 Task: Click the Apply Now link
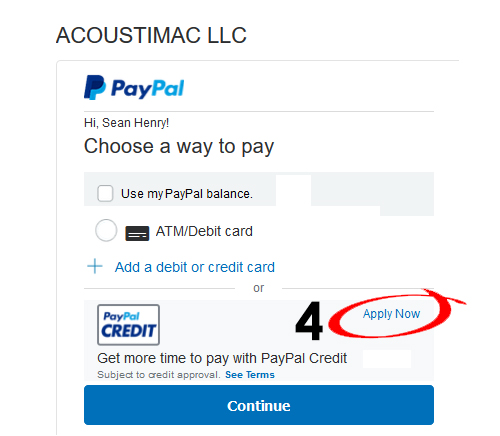click(391, 314)
